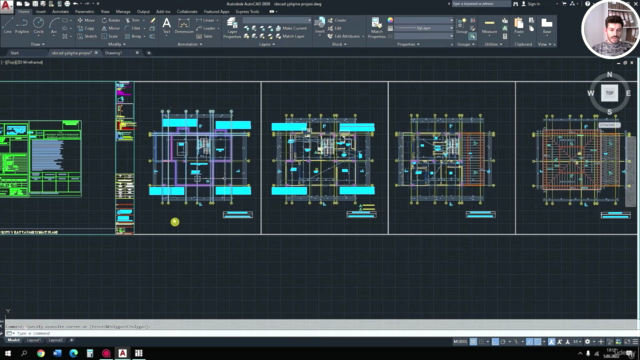Expand the Annotation panel
Screen dimensions: 640x360
[189, 44]
